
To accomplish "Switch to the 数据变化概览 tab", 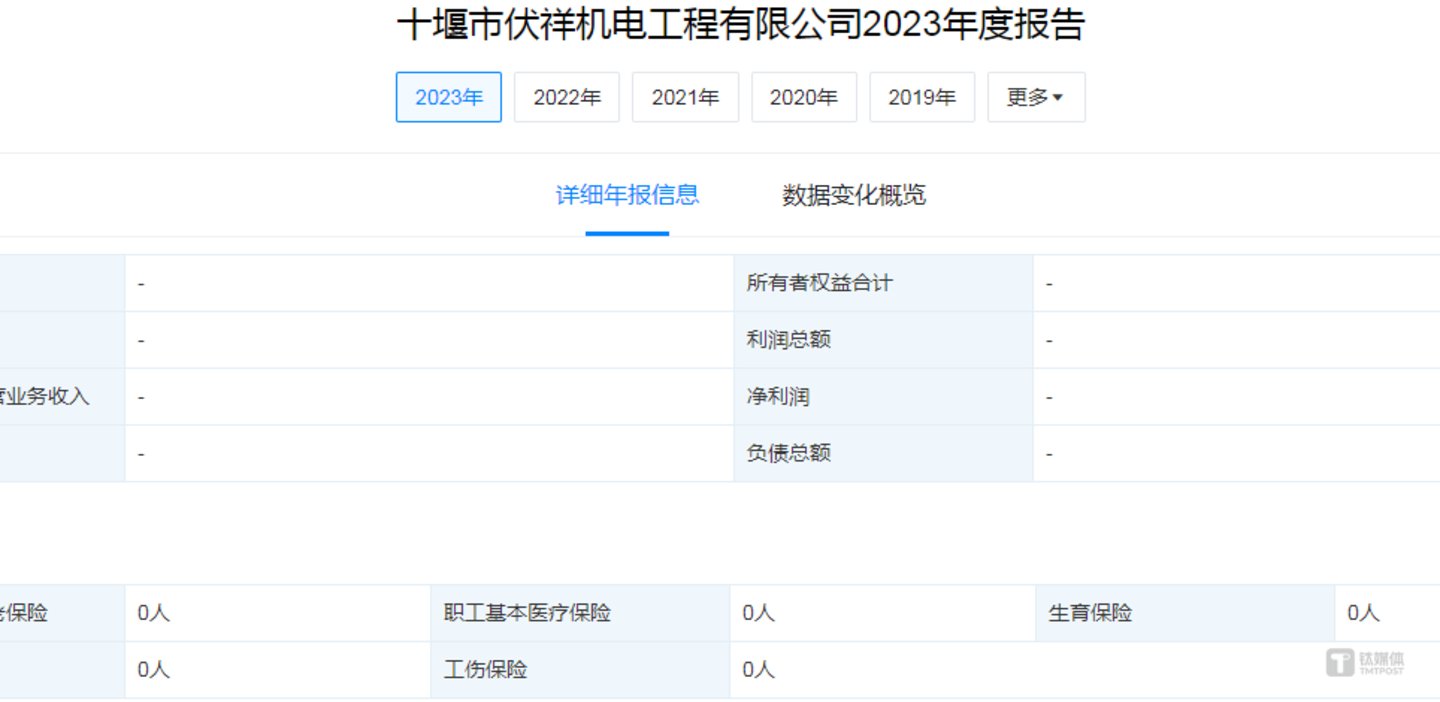I will 853,195.
